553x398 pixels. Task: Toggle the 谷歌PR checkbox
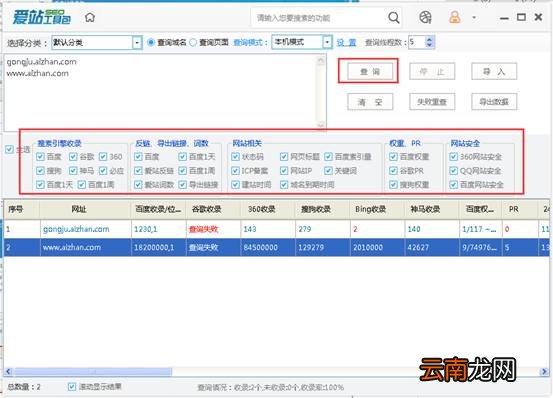pos(393,171)
